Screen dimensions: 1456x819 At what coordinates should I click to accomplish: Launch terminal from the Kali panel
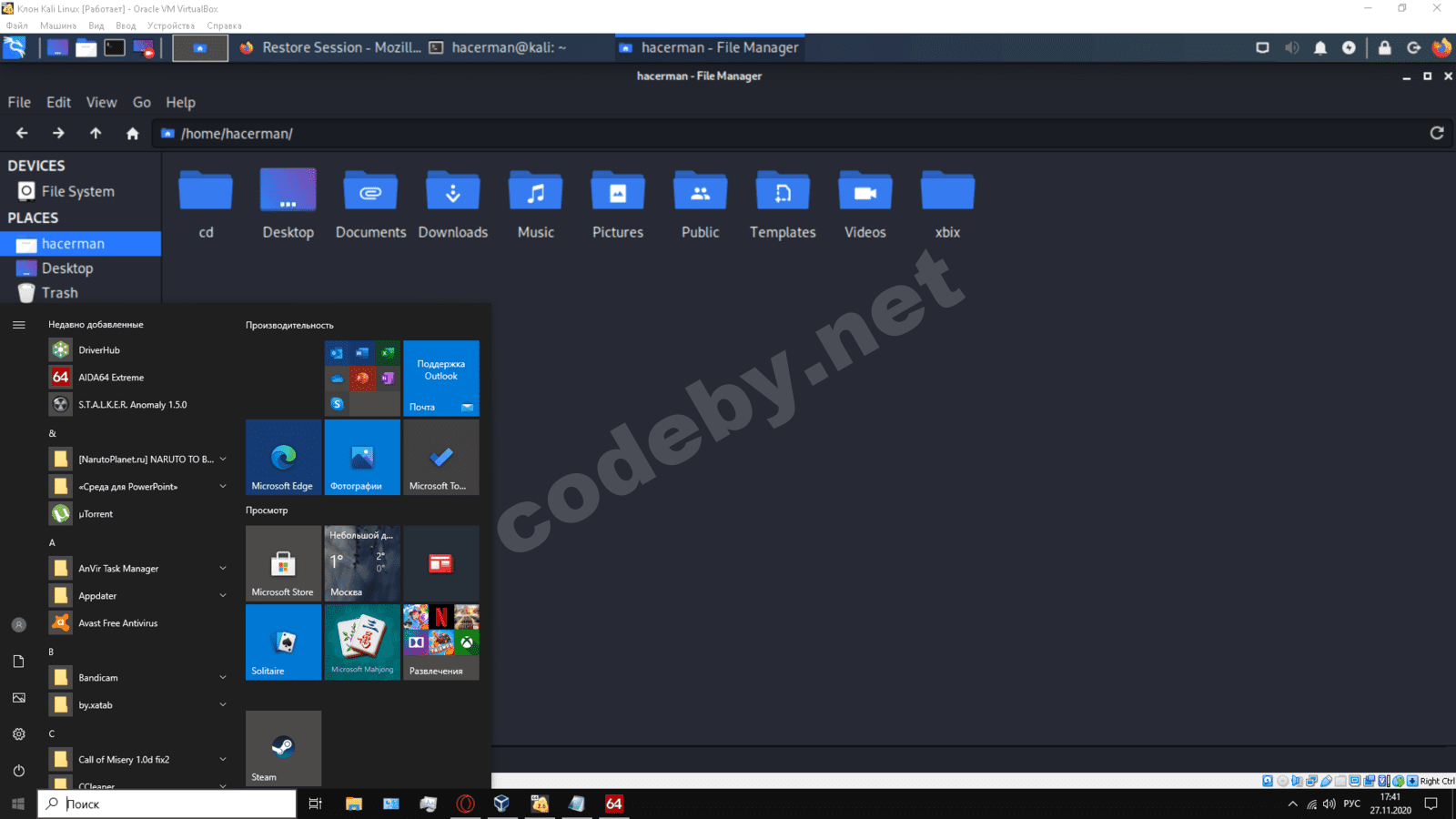115,48
